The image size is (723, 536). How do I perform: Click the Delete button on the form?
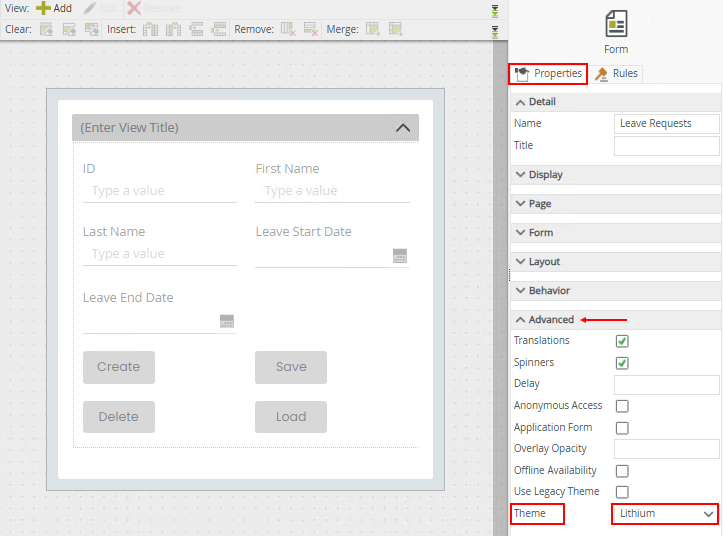(119, 417)
